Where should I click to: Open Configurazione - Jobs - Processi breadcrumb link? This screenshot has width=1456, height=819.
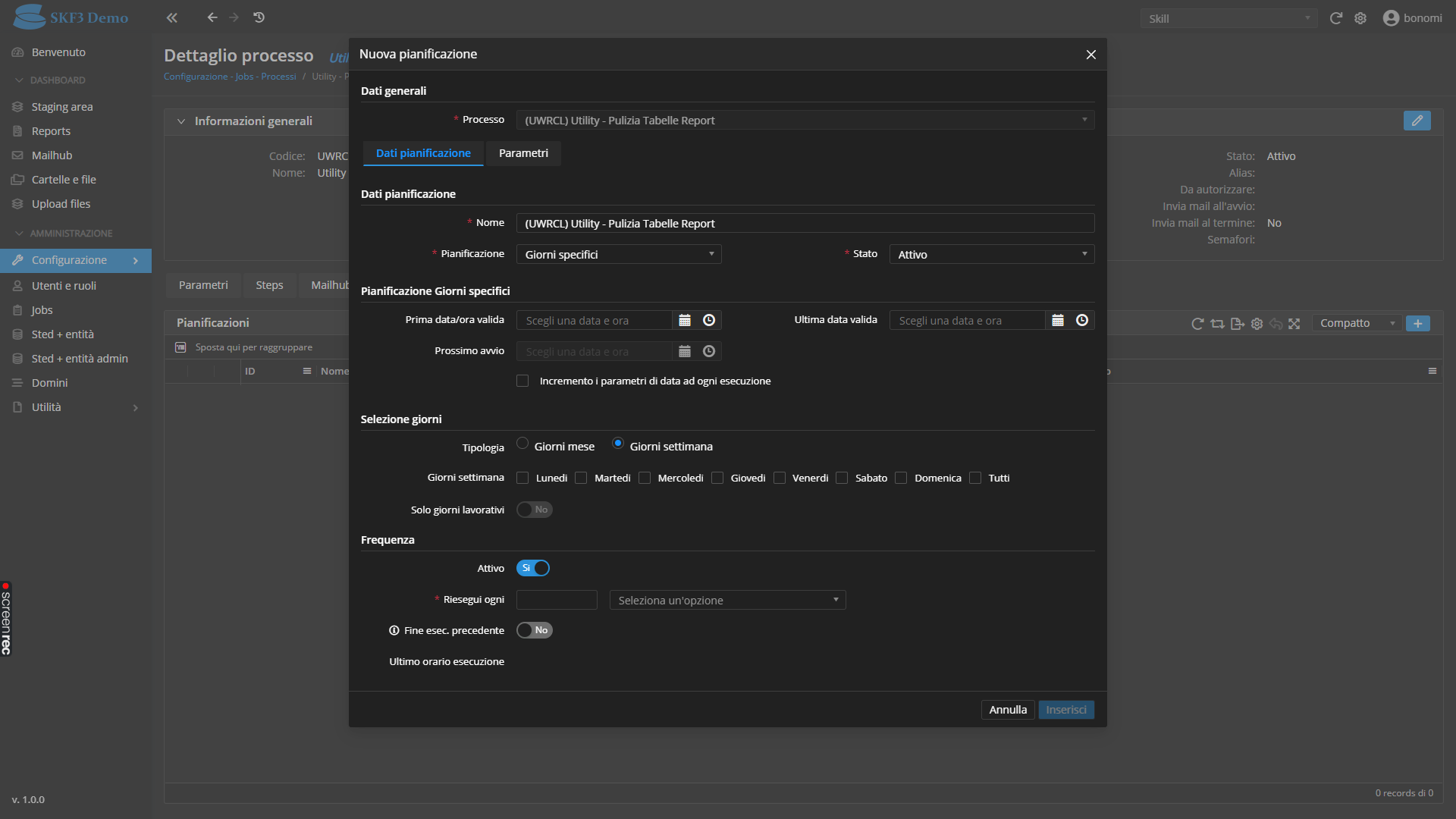click(230, 77)
